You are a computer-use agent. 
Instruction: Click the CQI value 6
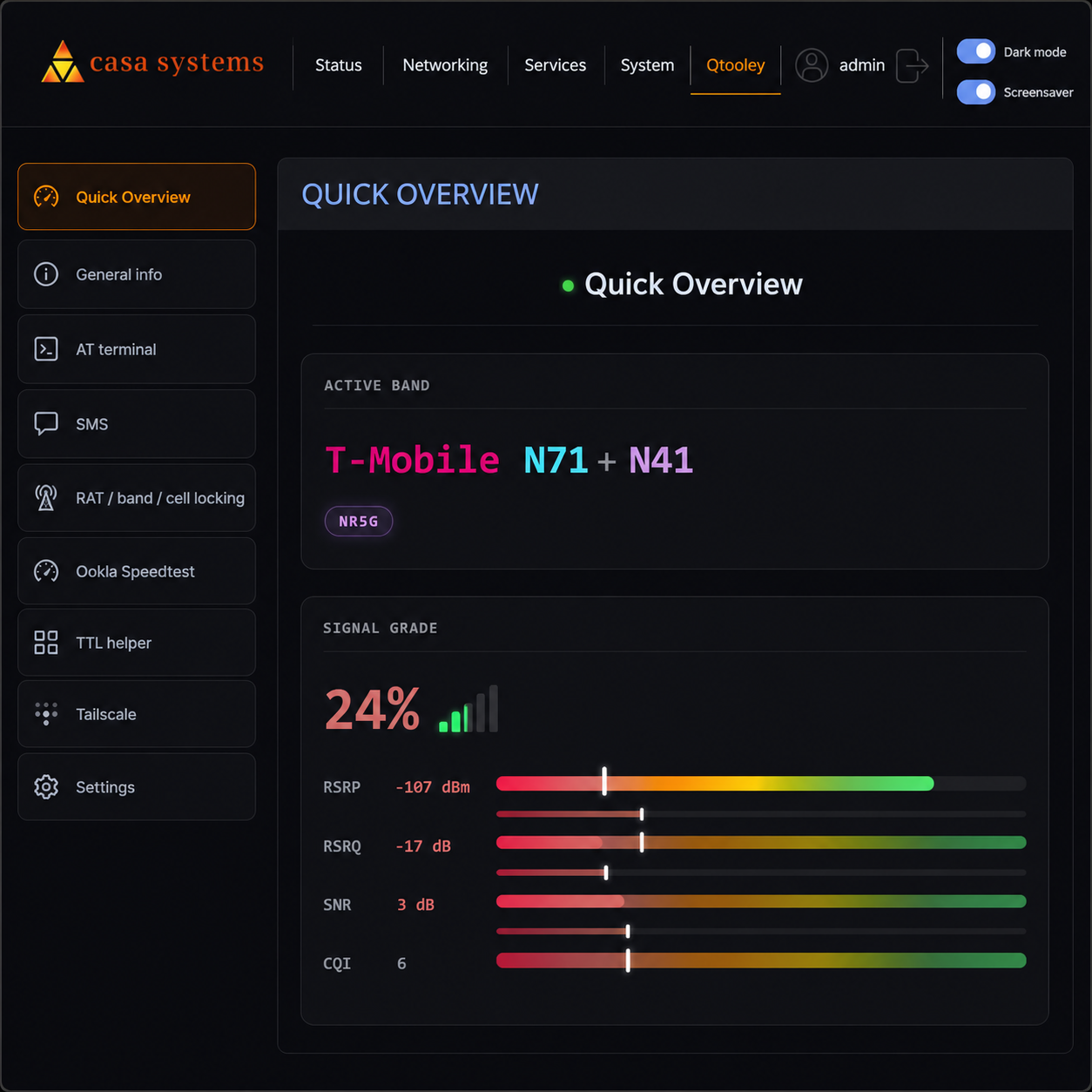pyautogui.click(x=401, y=963)
